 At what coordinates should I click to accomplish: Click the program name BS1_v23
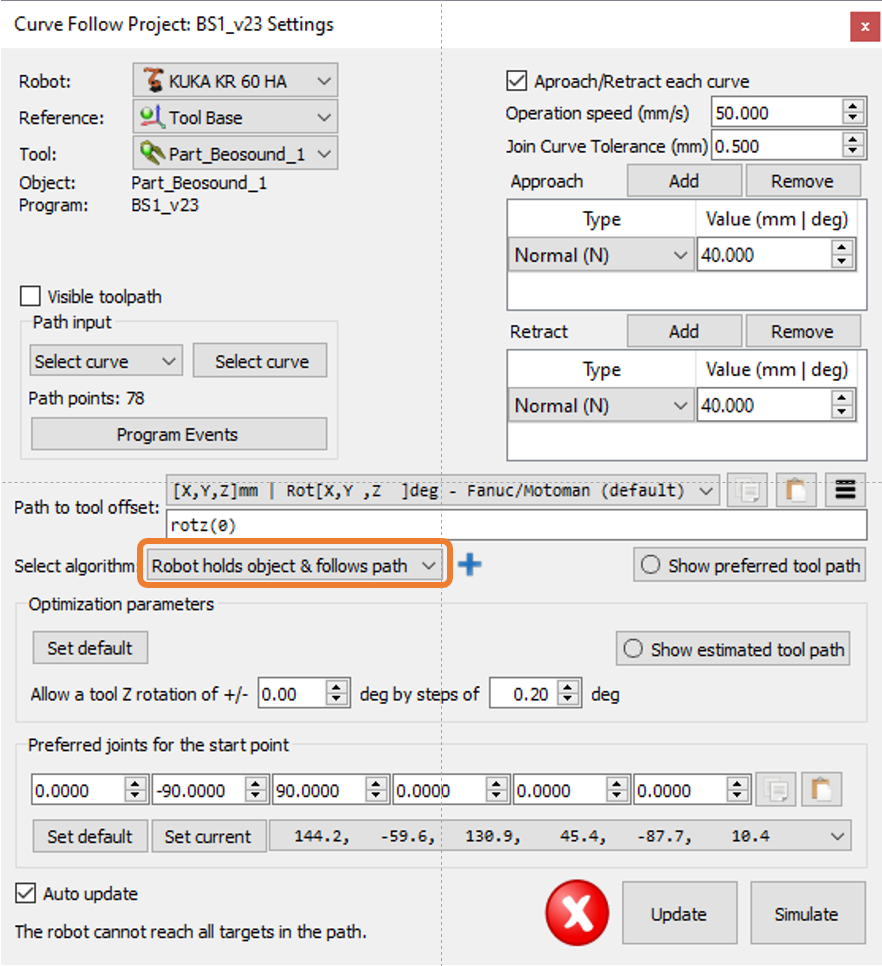[165, 205]
